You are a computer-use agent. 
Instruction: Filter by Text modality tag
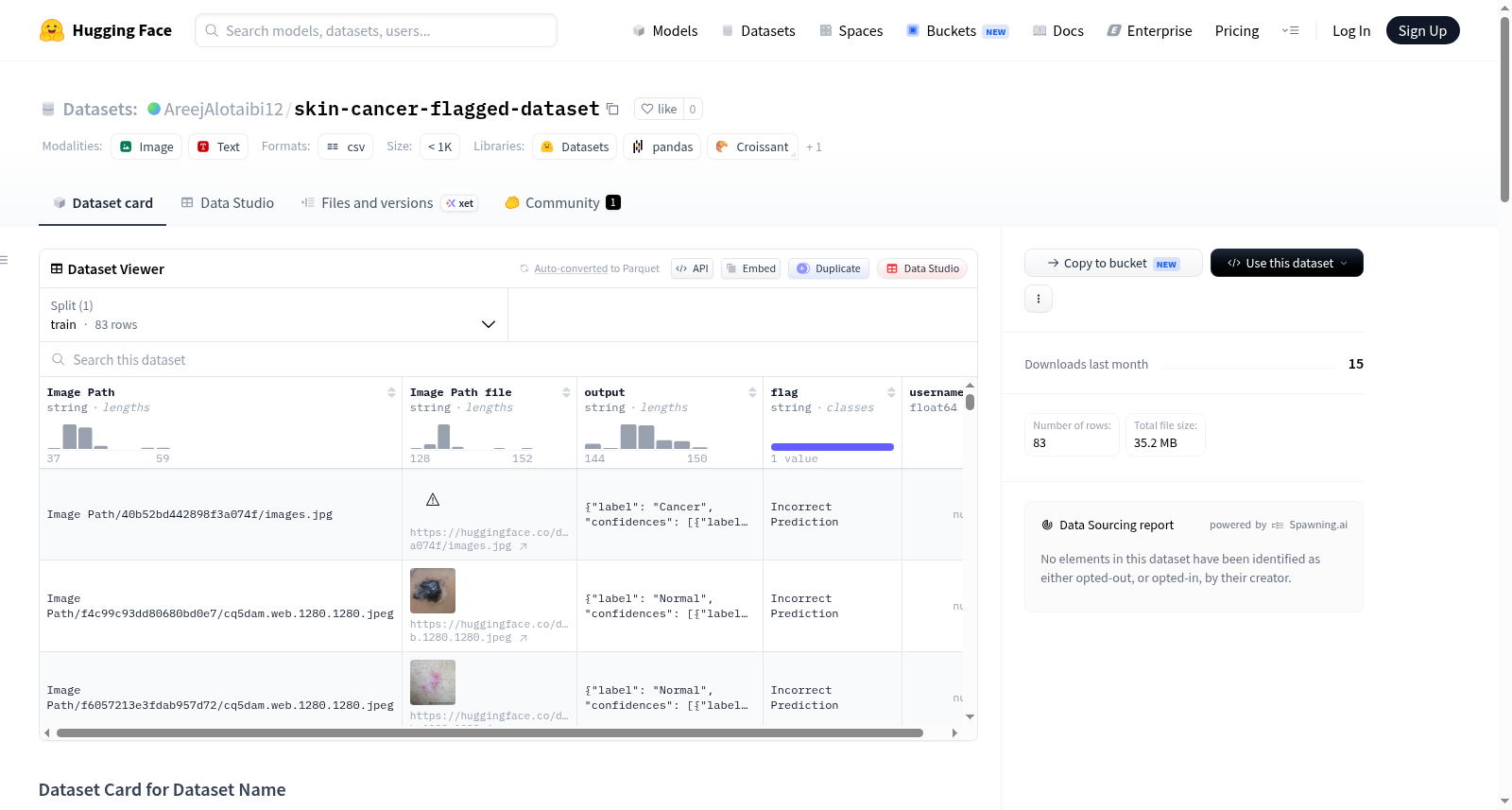coord(218,146)
